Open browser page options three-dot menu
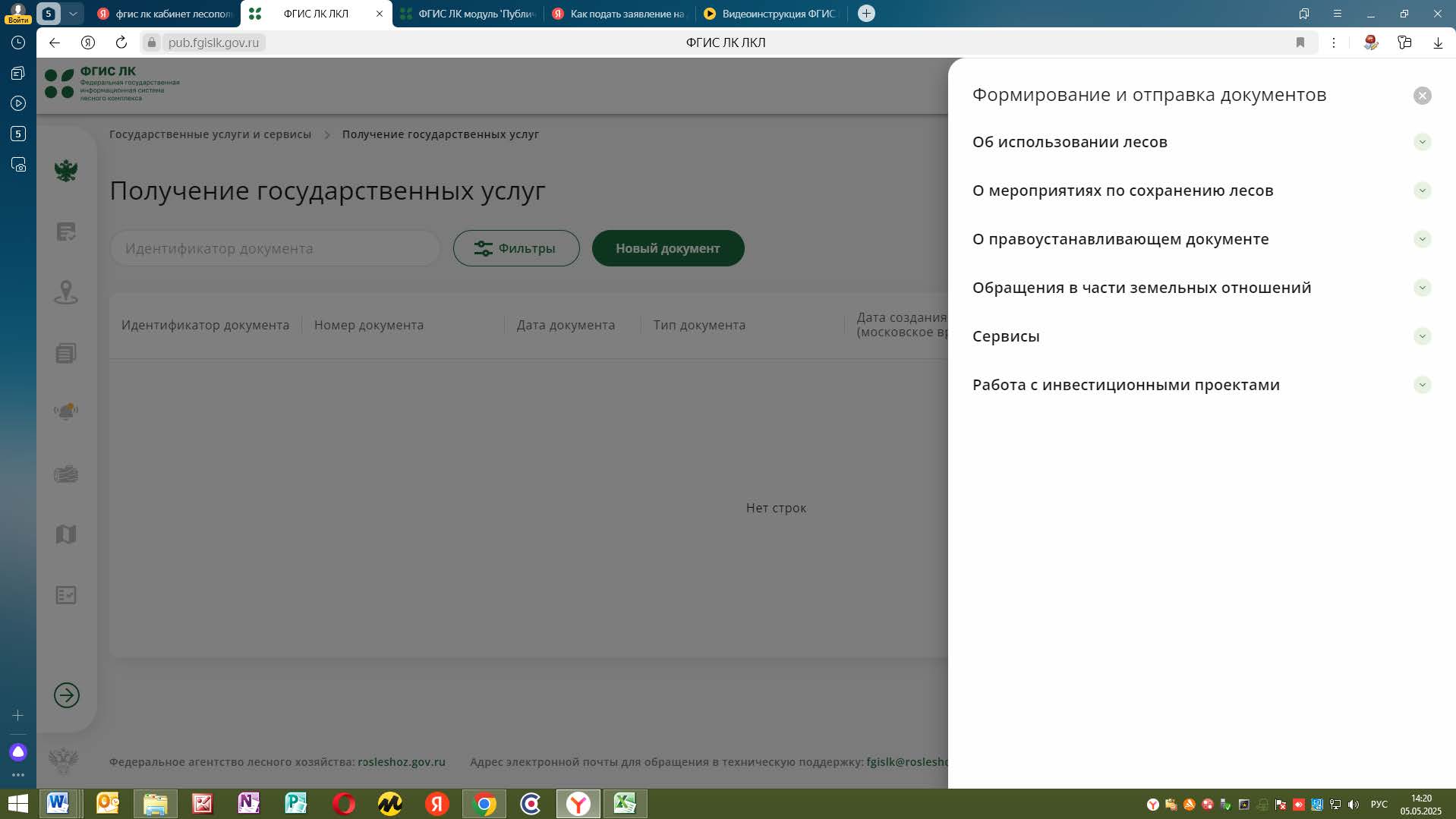Image resolution: width=1456 pixels, height=819 pixels. [1334, 43]
